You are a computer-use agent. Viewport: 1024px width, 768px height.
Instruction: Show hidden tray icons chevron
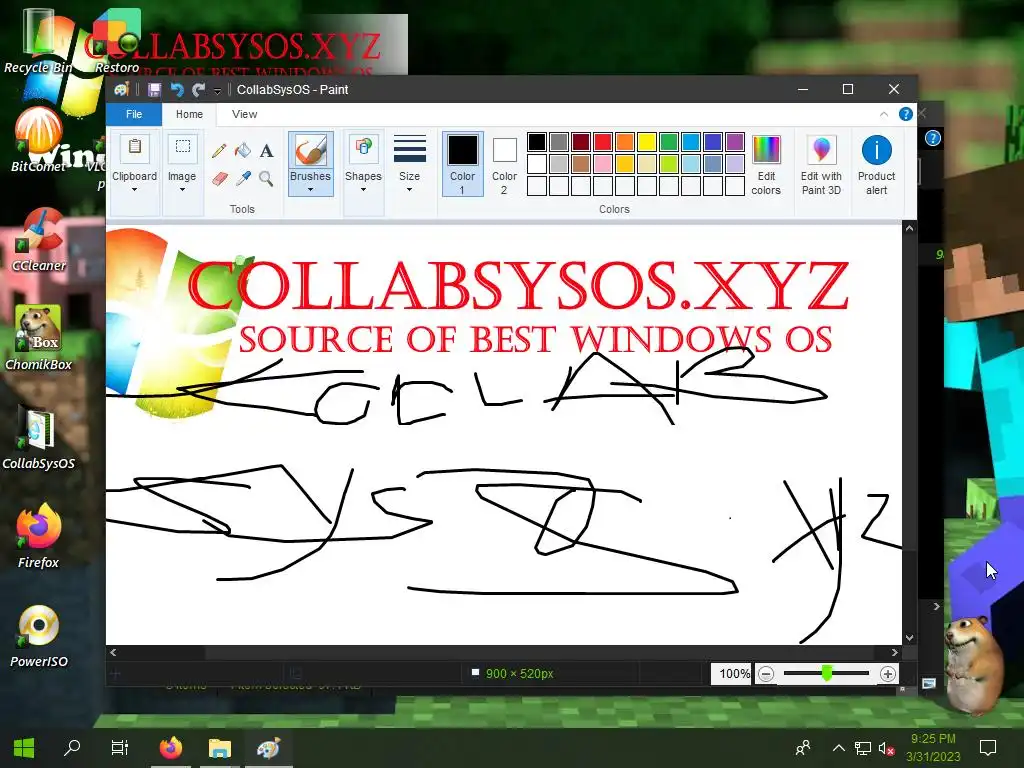pos(839,748)
